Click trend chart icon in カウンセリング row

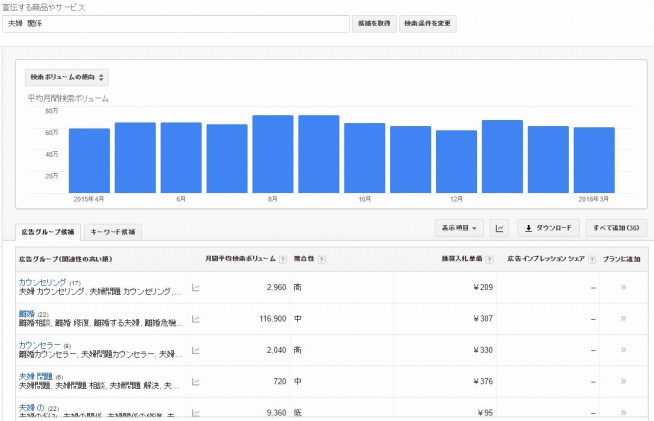[x=196, y=288]
